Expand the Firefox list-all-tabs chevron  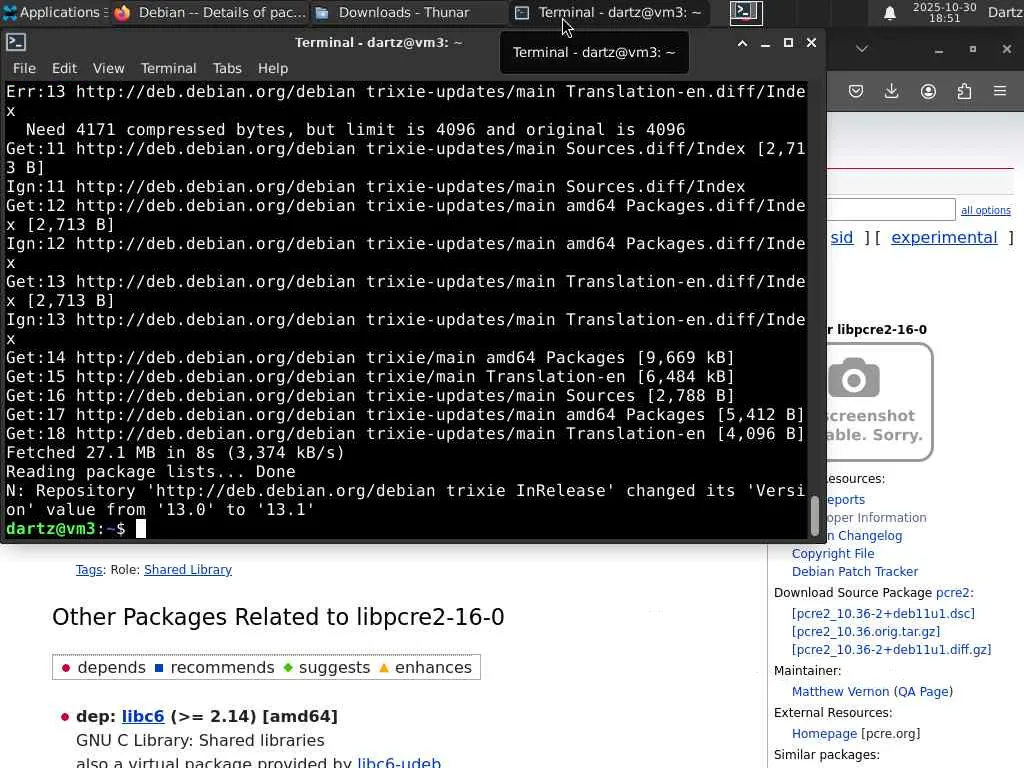(862, 48)
